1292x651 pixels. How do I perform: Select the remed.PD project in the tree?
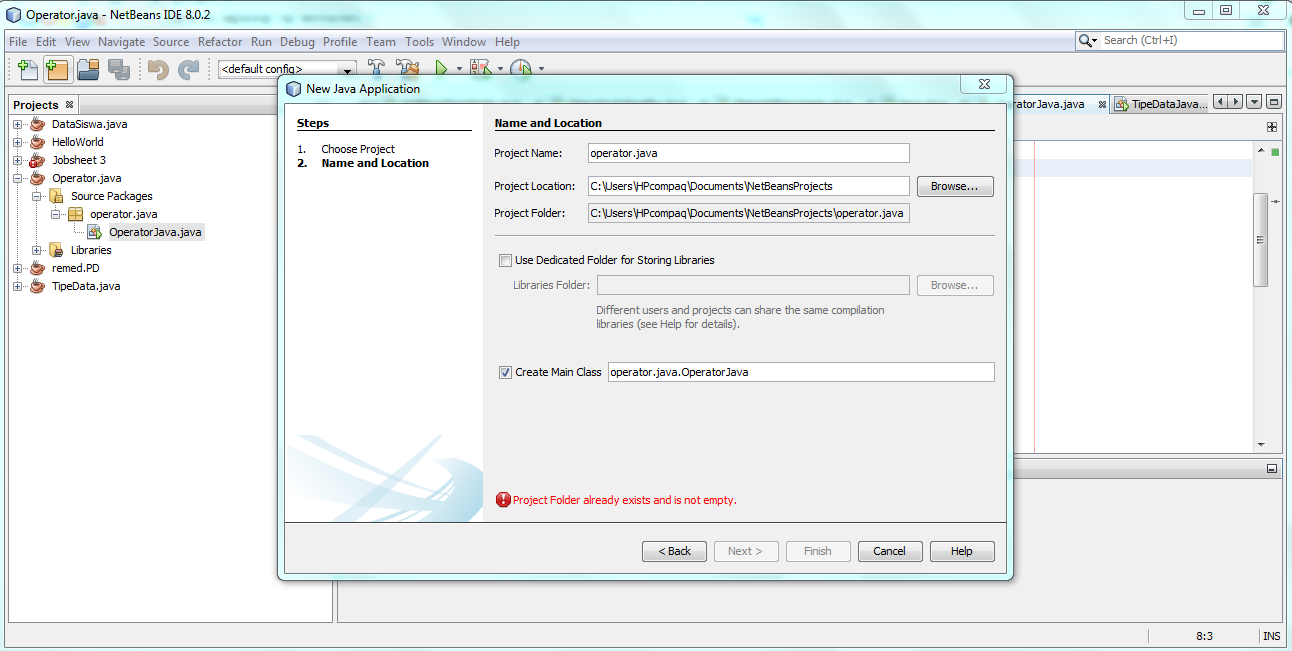pyautogui.click(x=76, y=268)
